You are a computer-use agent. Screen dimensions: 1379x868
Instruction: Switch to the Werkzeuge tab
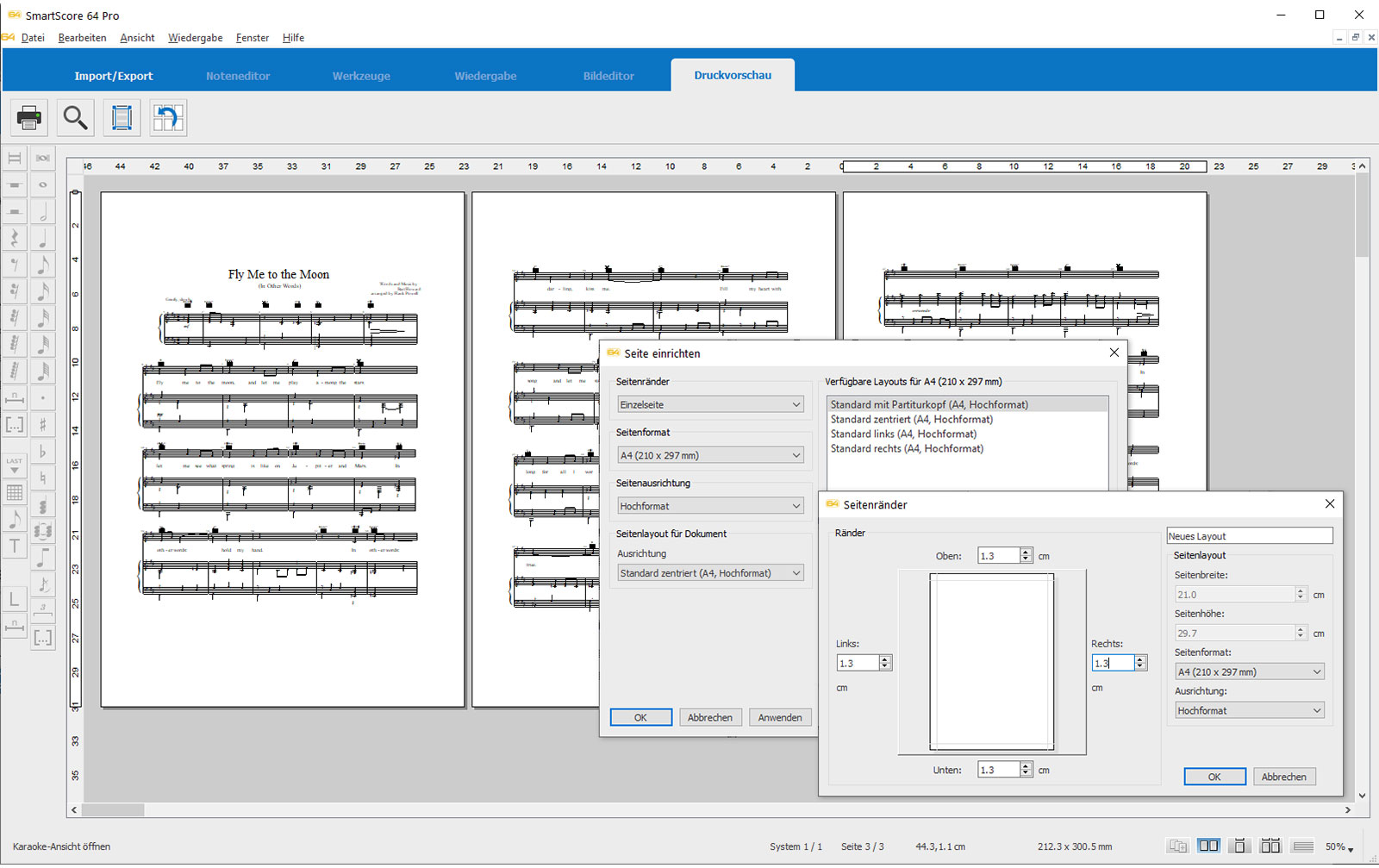pyautogui.click(x=361, y=76)
